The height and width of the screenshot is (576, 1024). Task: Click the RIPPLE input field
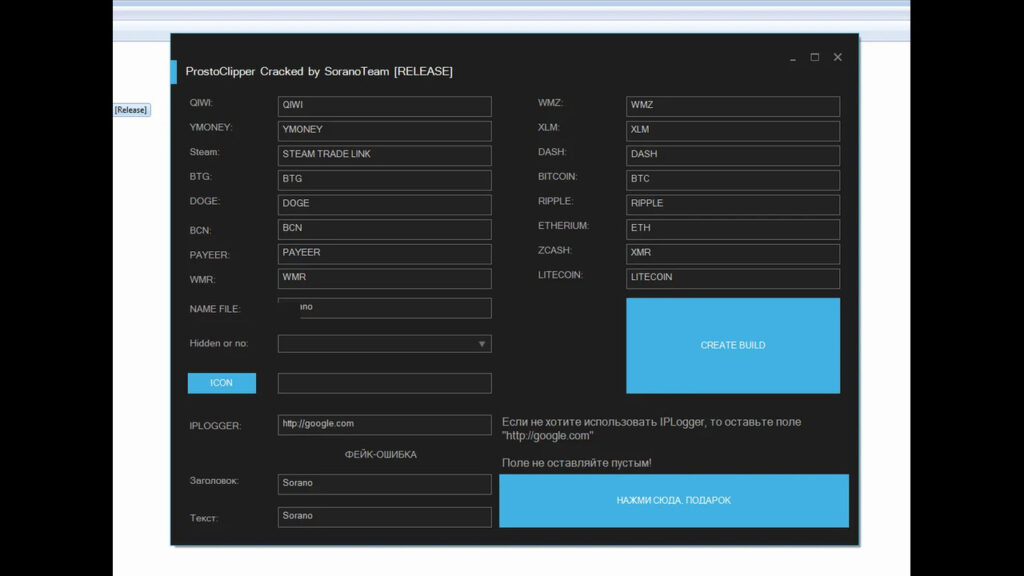point(733,204)
